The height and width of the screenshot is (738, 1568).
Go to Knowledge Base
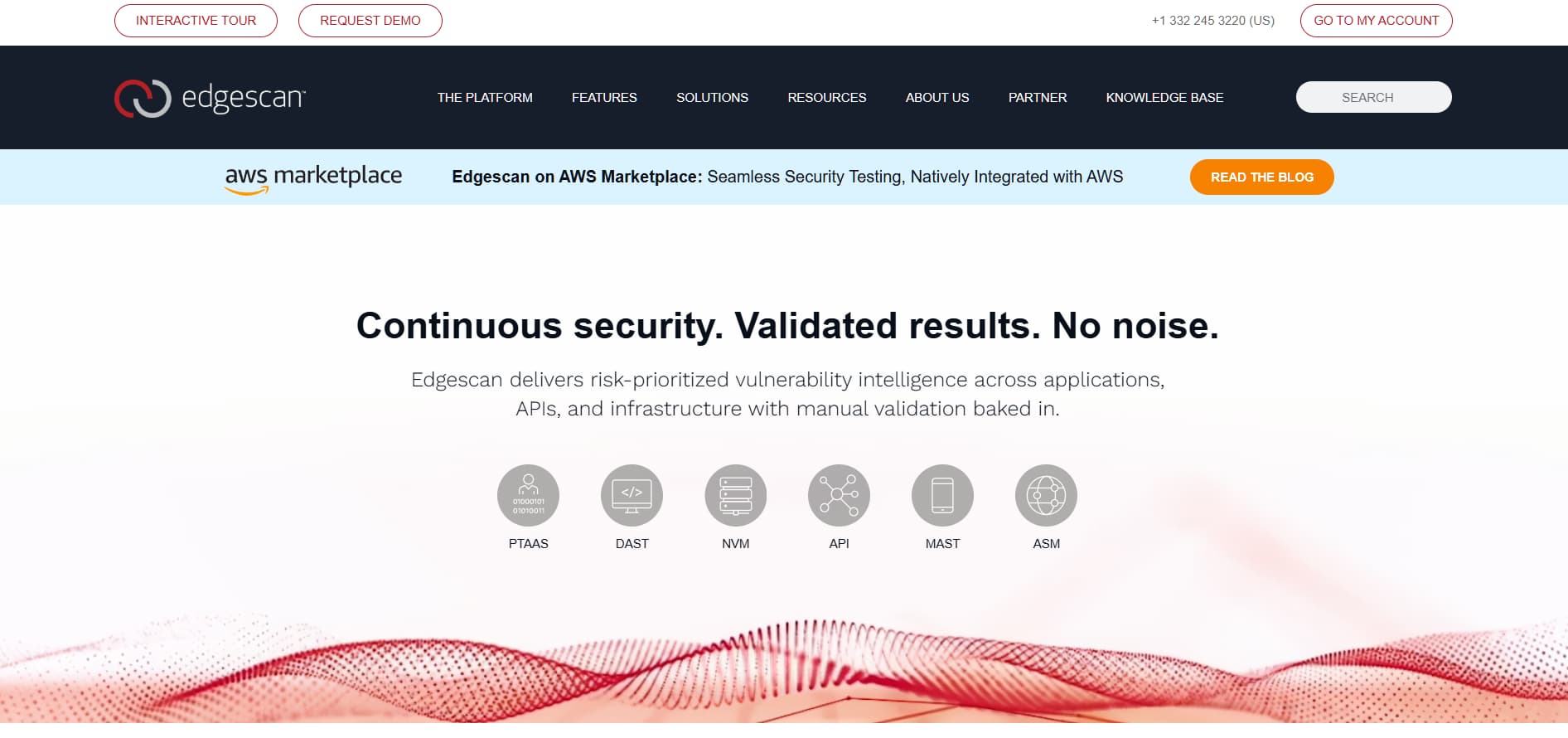(1164, 98)
